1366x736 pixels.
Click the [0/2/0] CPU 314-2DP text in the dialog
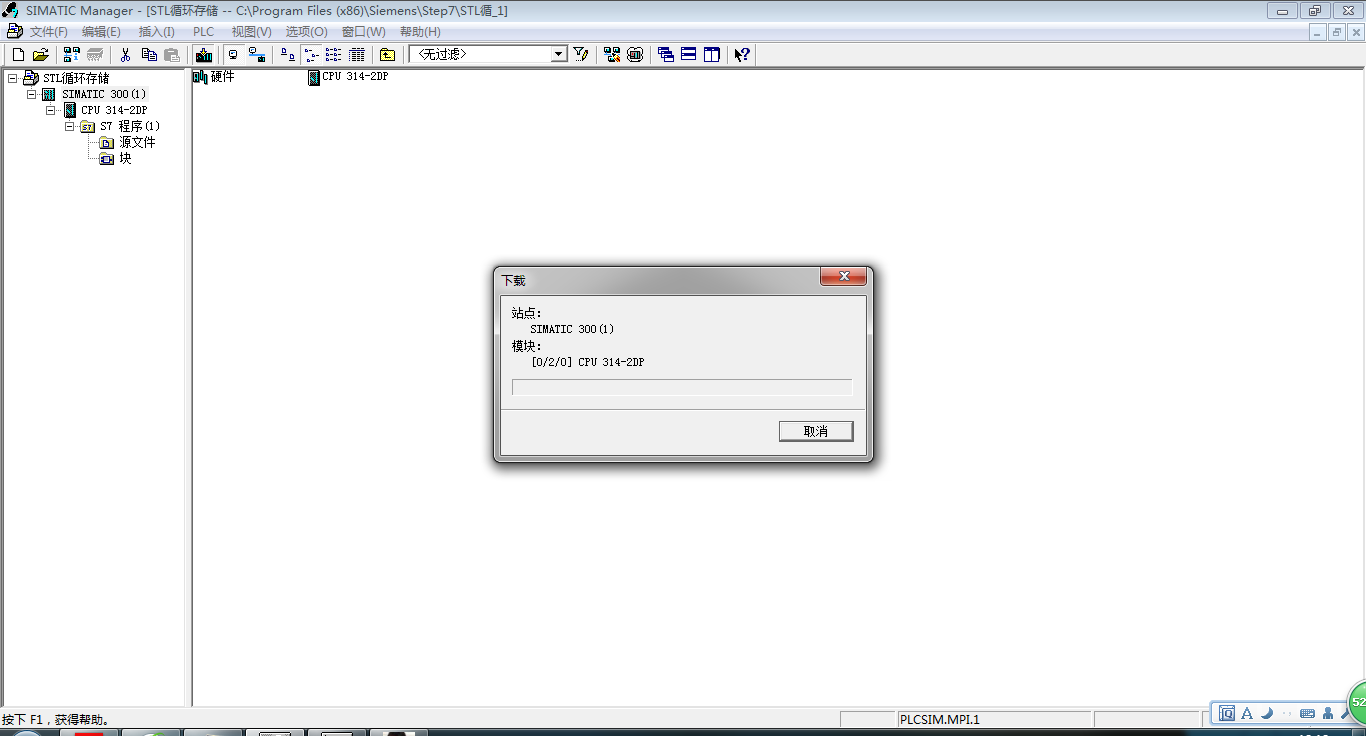[x=588, y=362]
